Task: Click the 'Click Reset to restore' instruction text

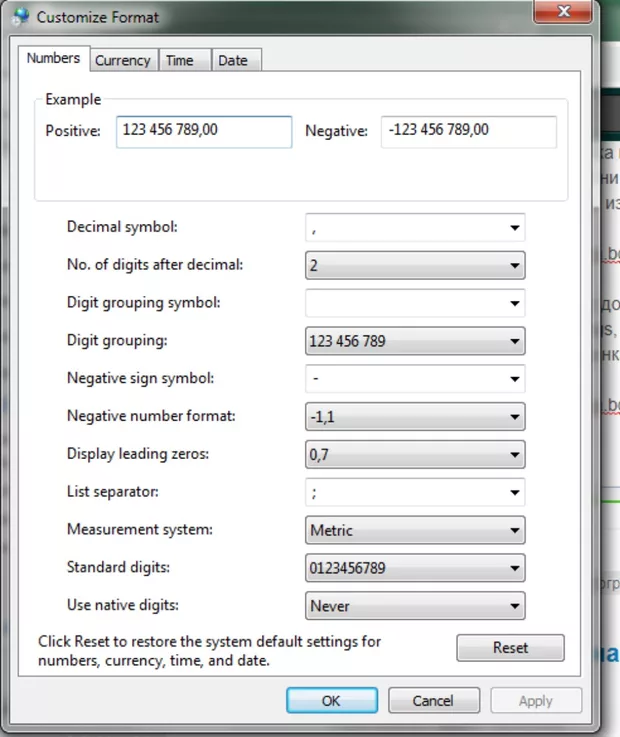Action: [210, 651]
